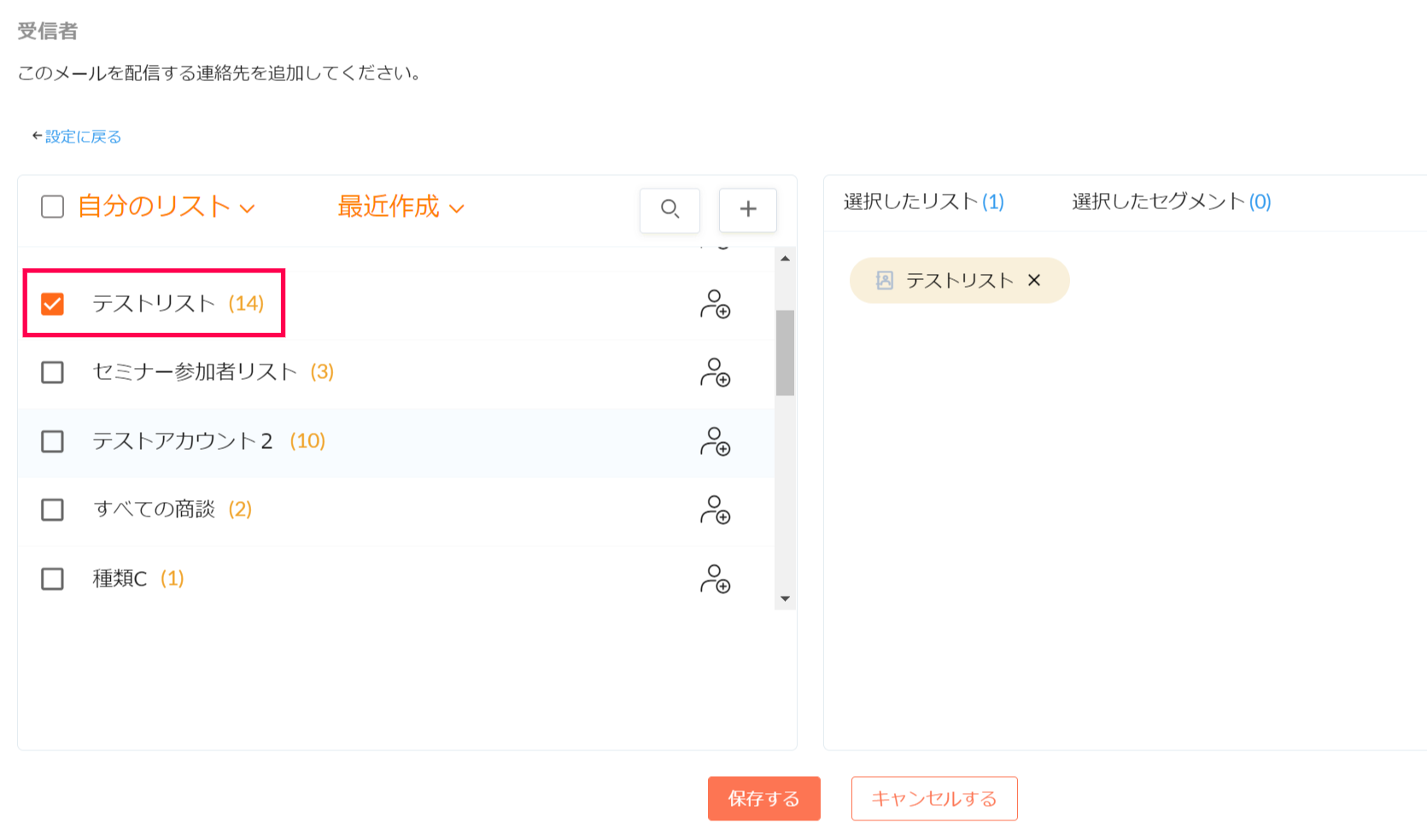This screenshot has width=1427, height=840.
Task: Expand the 最近作成 sort dropdown
Action: click(x=401, y=207)
